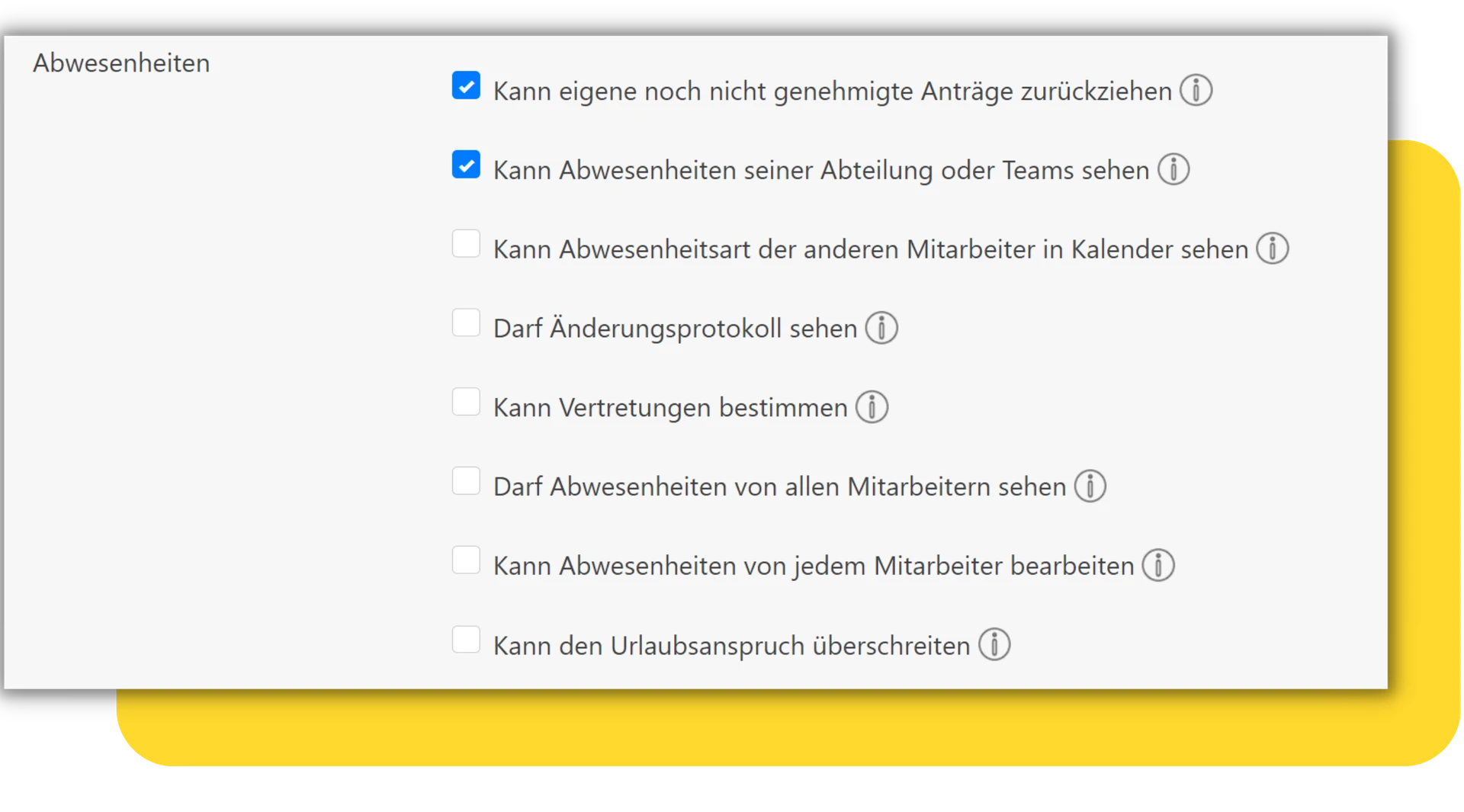Open the info icon for 'Kann Abwesenheitsart der anderen Mitarbeiter in Kalender sehen'
1464x812 pixels.
pos(1272,249)
